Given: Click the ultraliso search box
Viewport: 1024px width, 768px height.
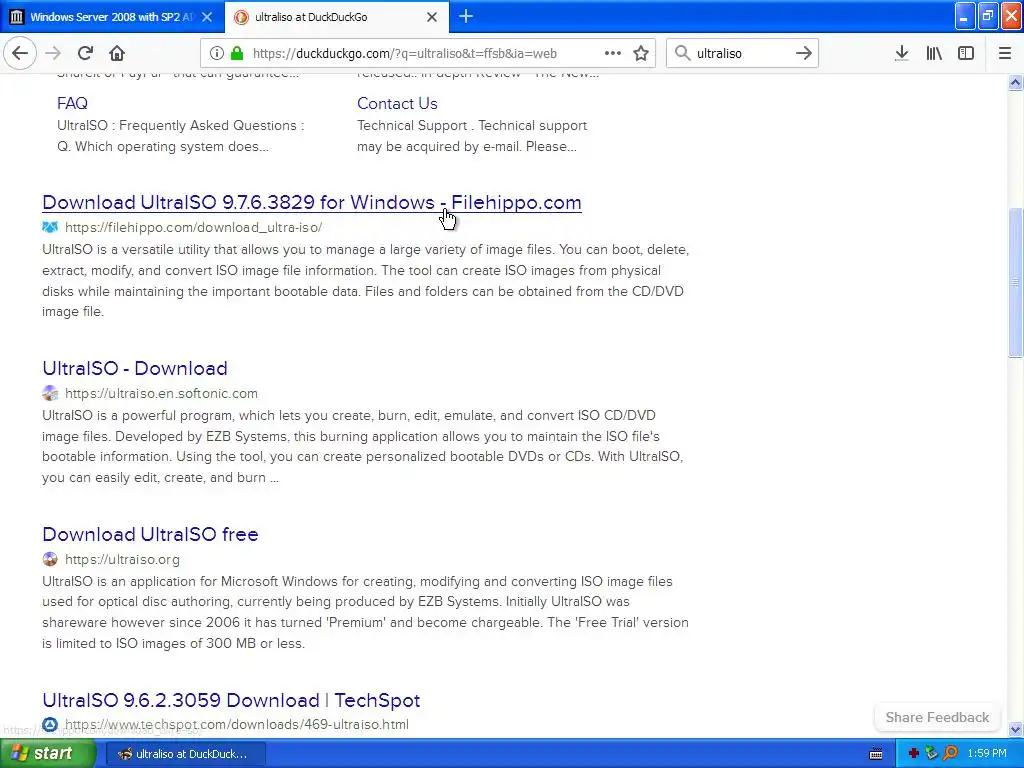Looking at the screenshot, I should pos(741,53).
